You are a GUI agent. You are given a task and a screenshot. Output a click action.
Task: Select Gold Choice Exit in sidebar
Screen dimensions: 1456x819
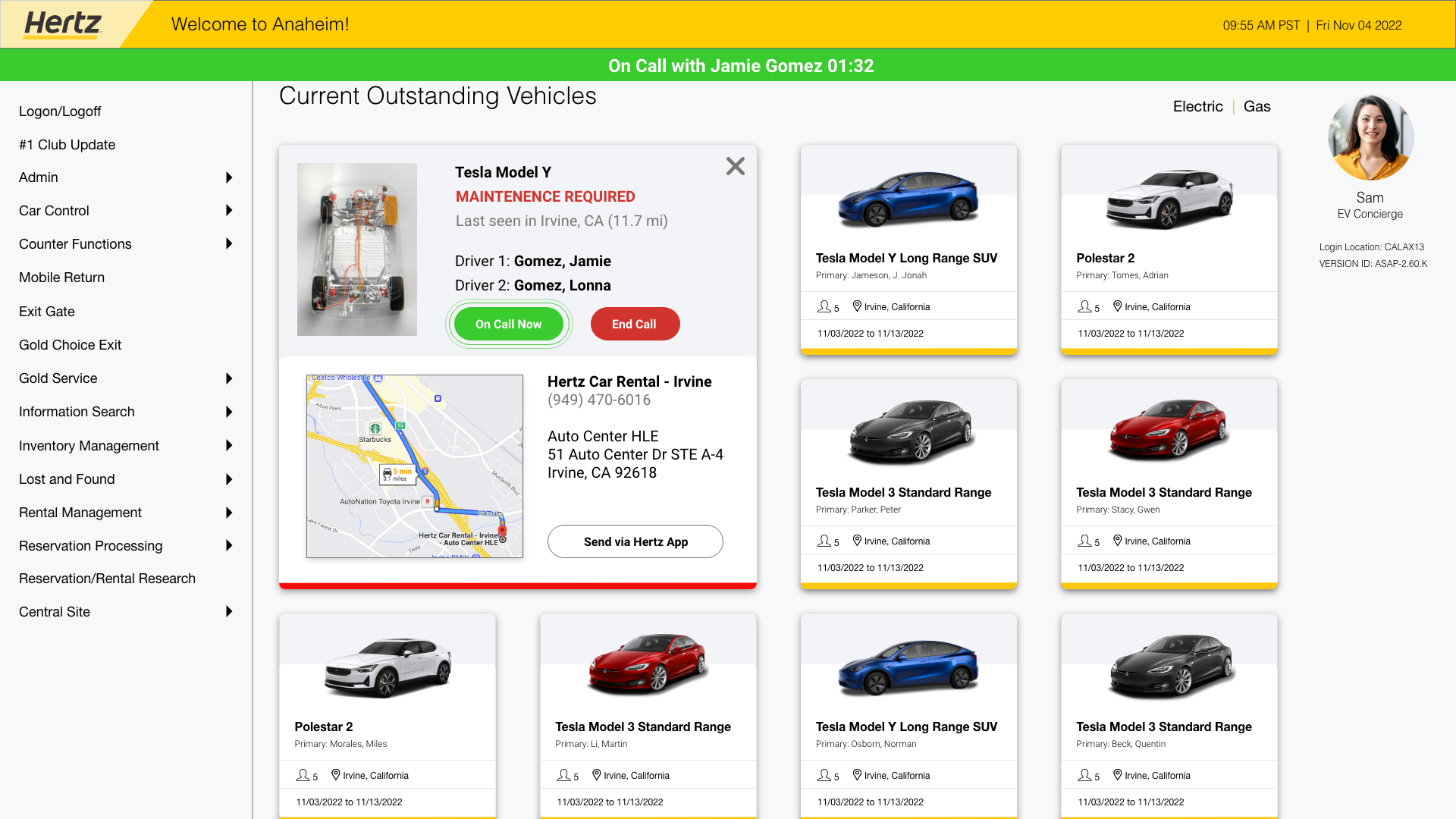pyautogui.click(x=70, y=345)
